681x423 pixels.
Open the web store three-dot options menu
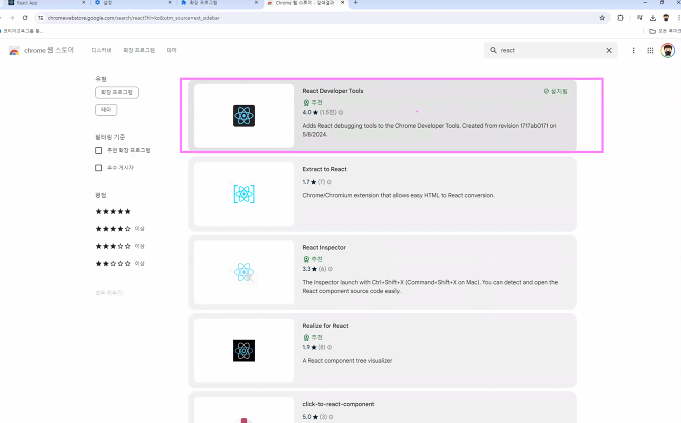pyautogui.click(x=633, y=50)
